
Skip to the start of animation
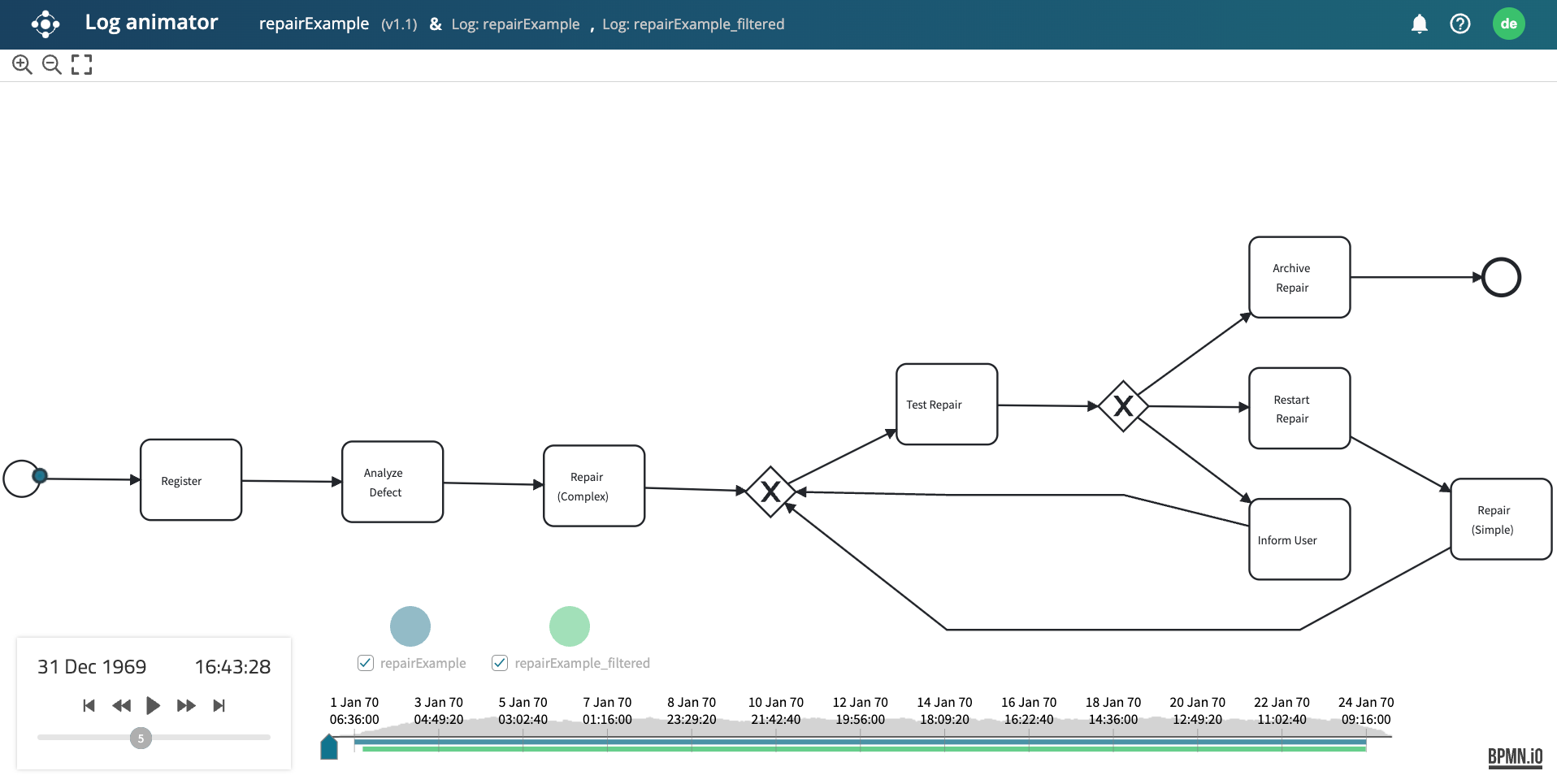[x=89, y=705]
